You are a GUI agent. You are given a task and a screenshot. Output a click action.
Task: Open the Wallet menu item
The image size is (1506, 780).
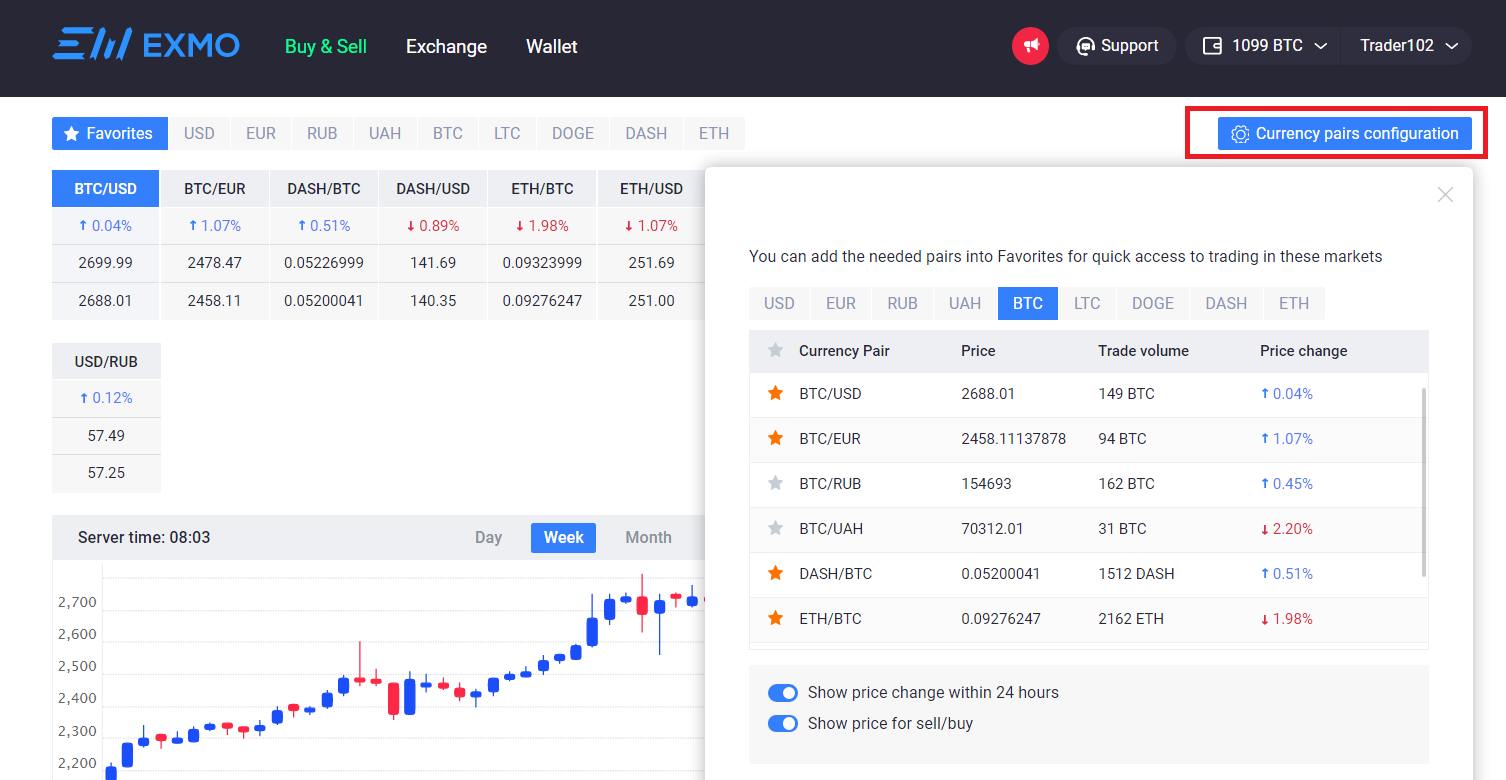click(552, 46)
